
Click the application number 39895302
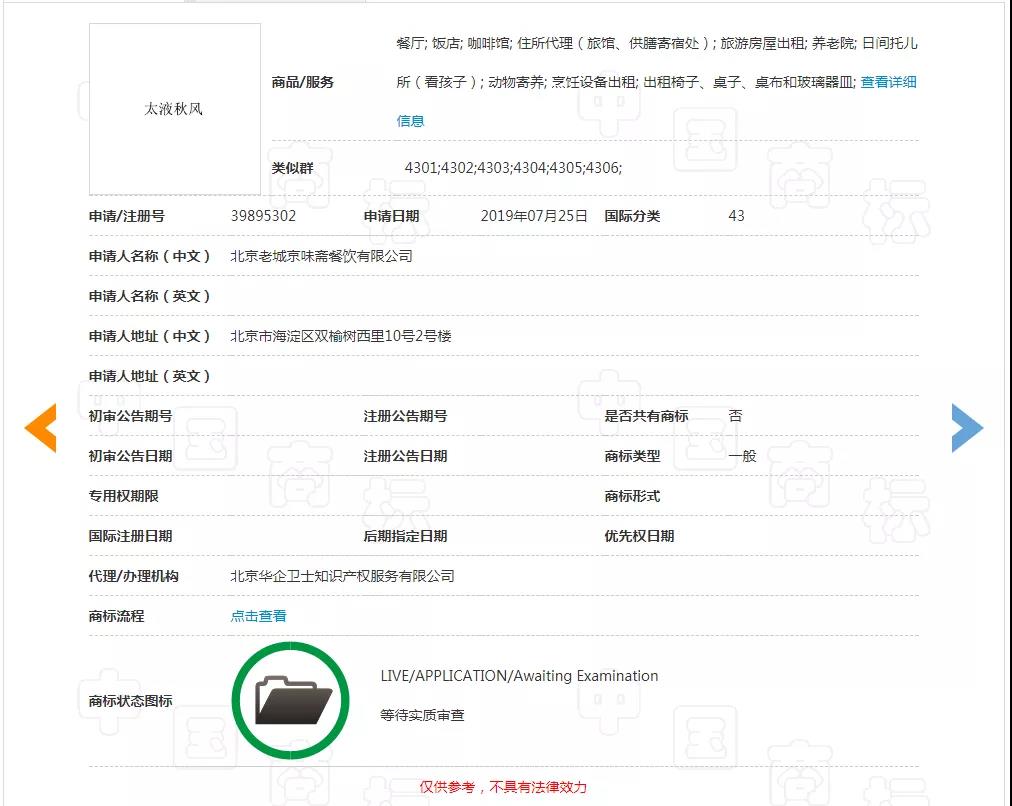pyautogui.click(x=263, y=216)
